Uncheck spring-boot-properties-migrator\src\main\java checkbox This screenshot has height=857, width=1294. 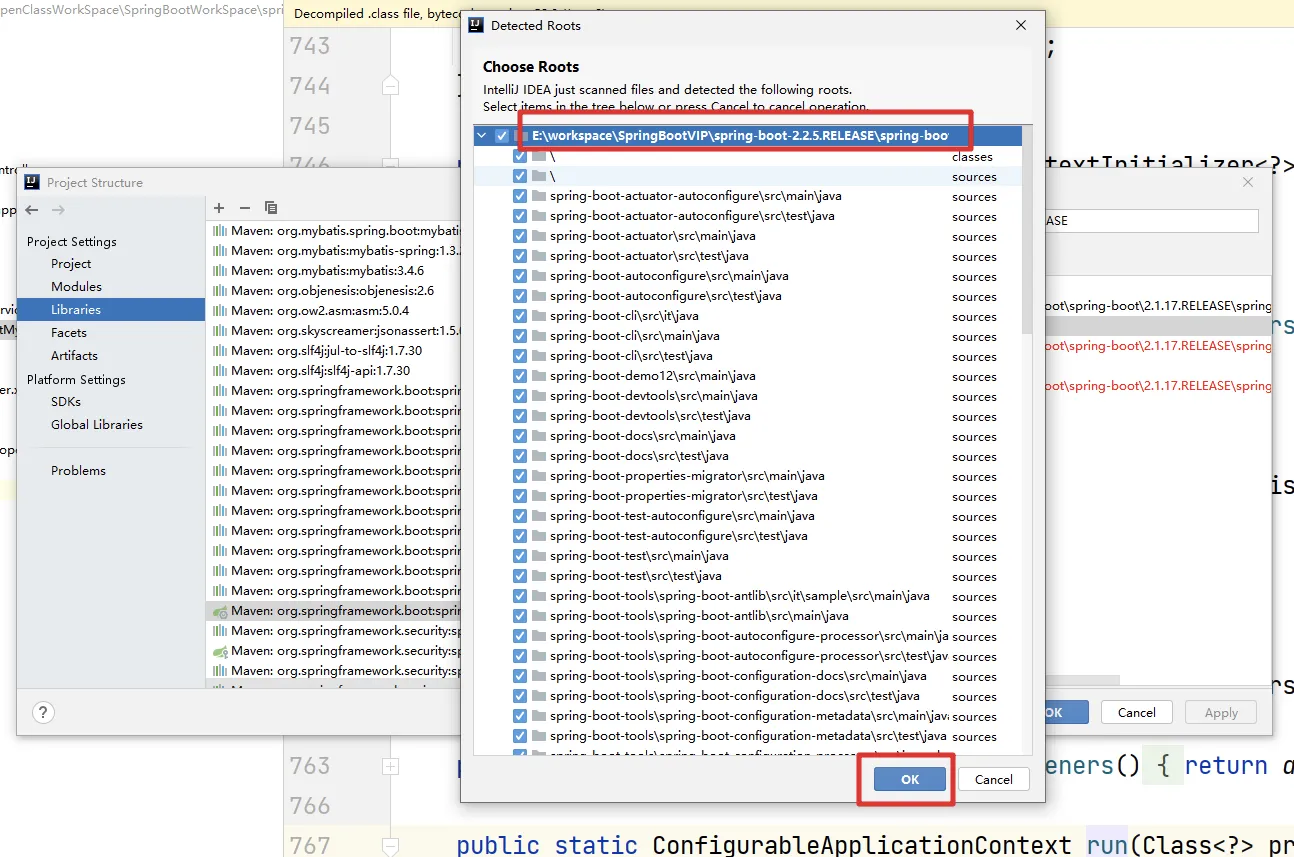[x=520, y=476]
